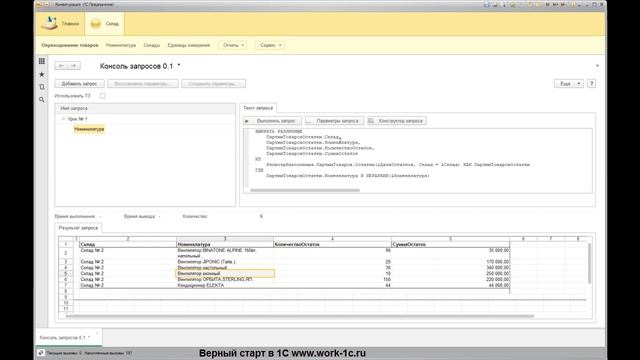
Task: Click the result table horizontal scrollbar
Action: 300,316
